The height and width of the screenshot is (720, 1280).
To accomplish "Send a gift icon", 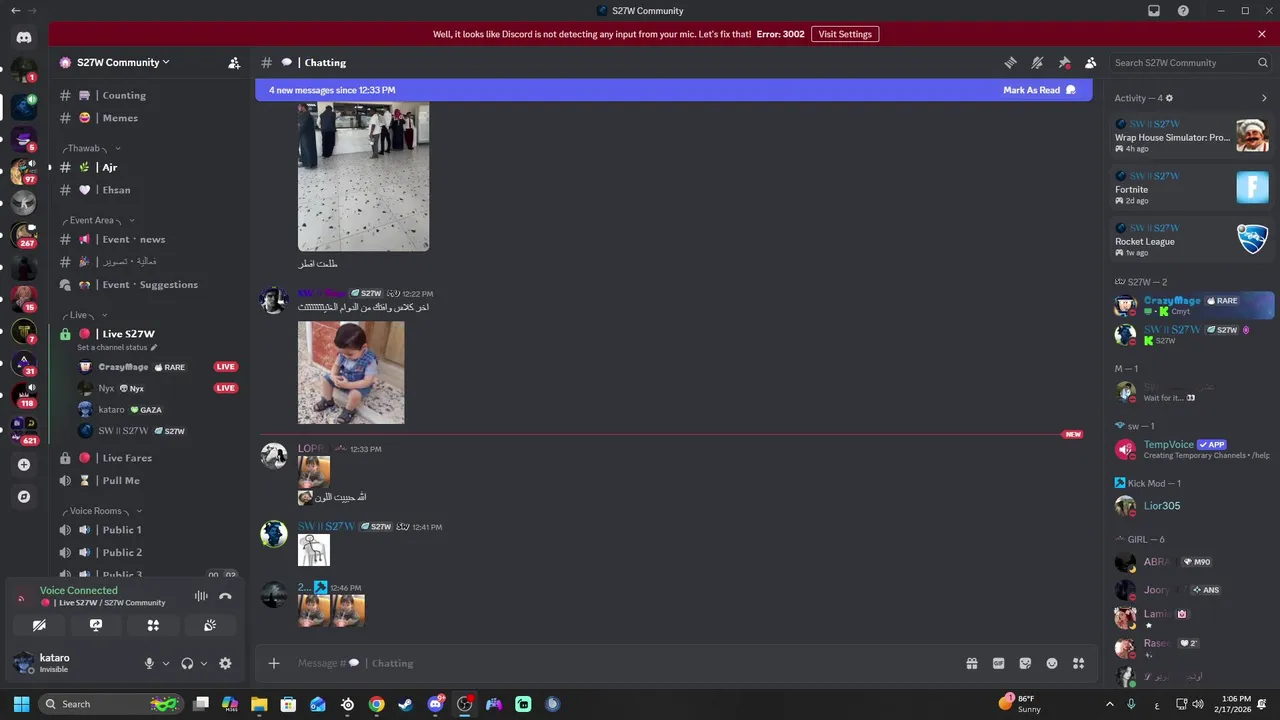I will (x=971, y=663).
